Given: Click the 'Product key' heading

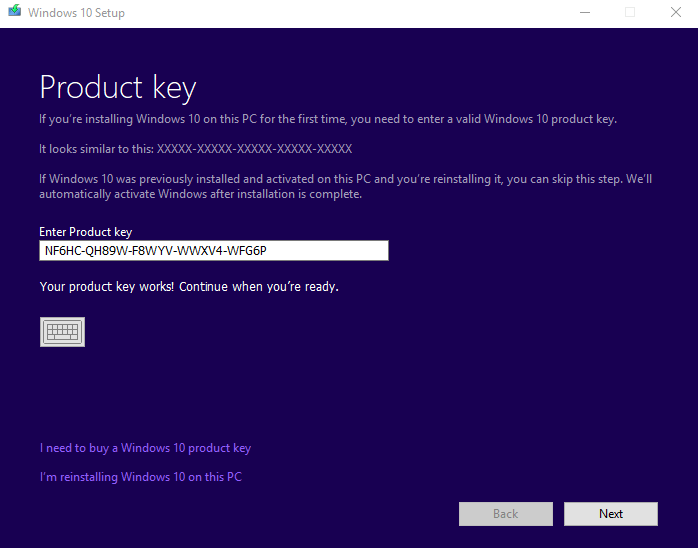Looking at the screenshot, I should [x=118, y=88].
